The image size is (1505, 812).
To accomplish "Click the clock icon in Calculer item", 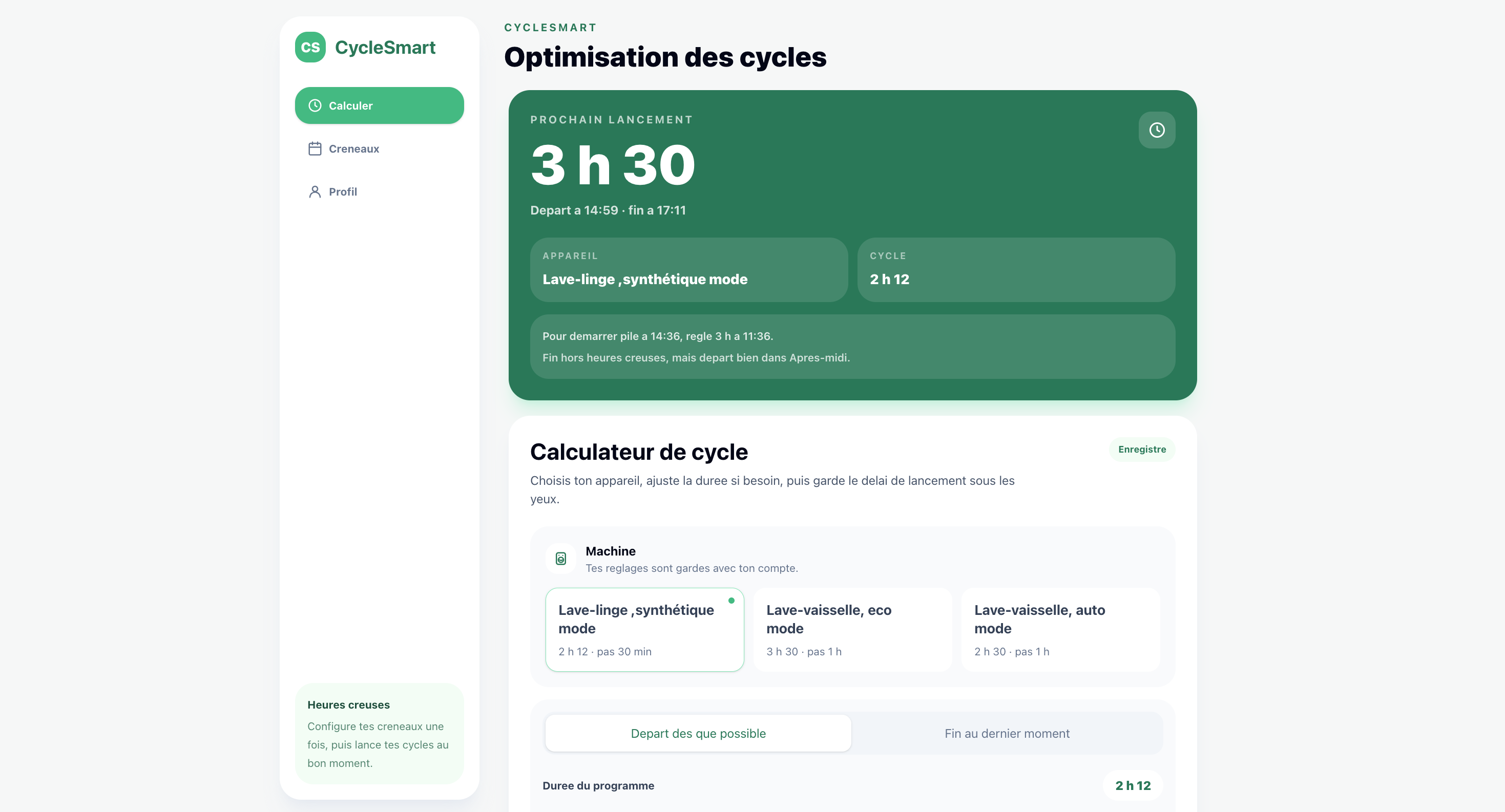I will click(315, 105).
